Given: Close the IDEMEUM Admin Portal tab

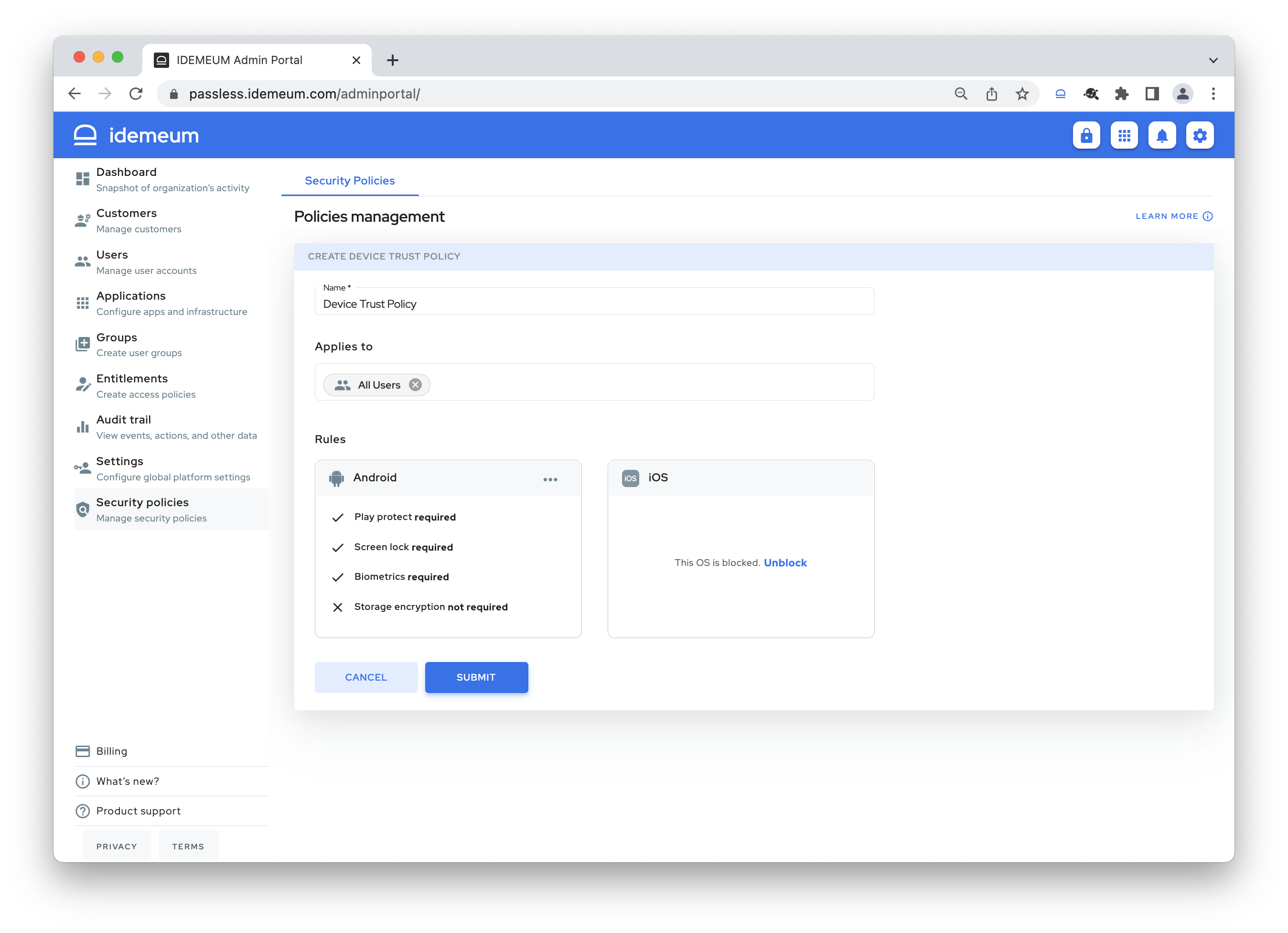Looking at the screenshot, I should 356,60.
